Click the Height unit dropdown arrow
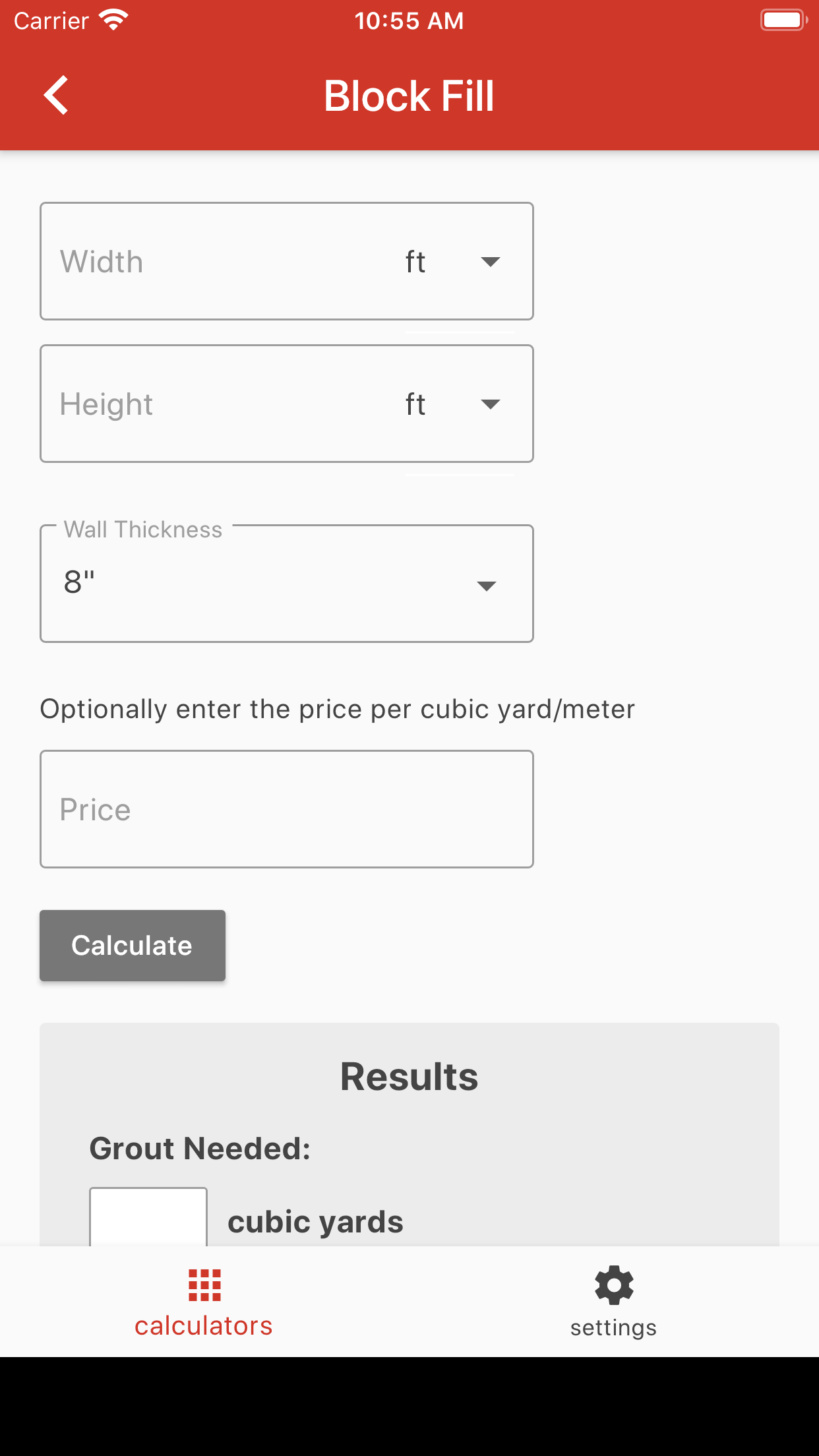The height and width of the screenshot is (1456, 819). tap(491, 404)
